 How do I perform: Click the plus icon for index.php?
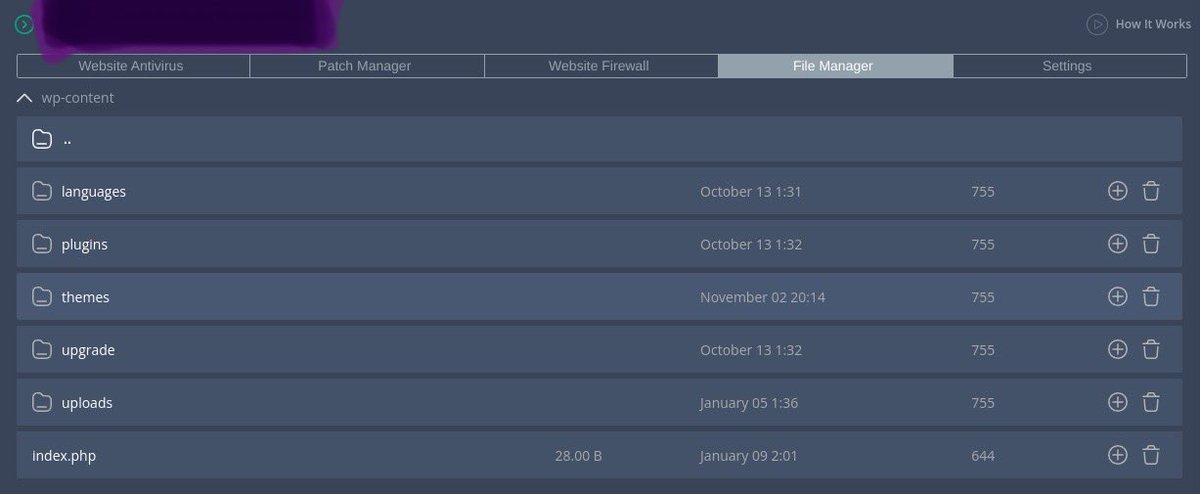(x=1118, y=456)
